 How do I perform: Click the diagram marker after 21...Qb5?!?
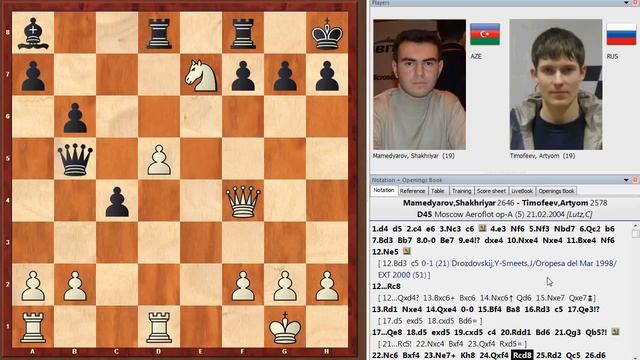click(615, 332)
